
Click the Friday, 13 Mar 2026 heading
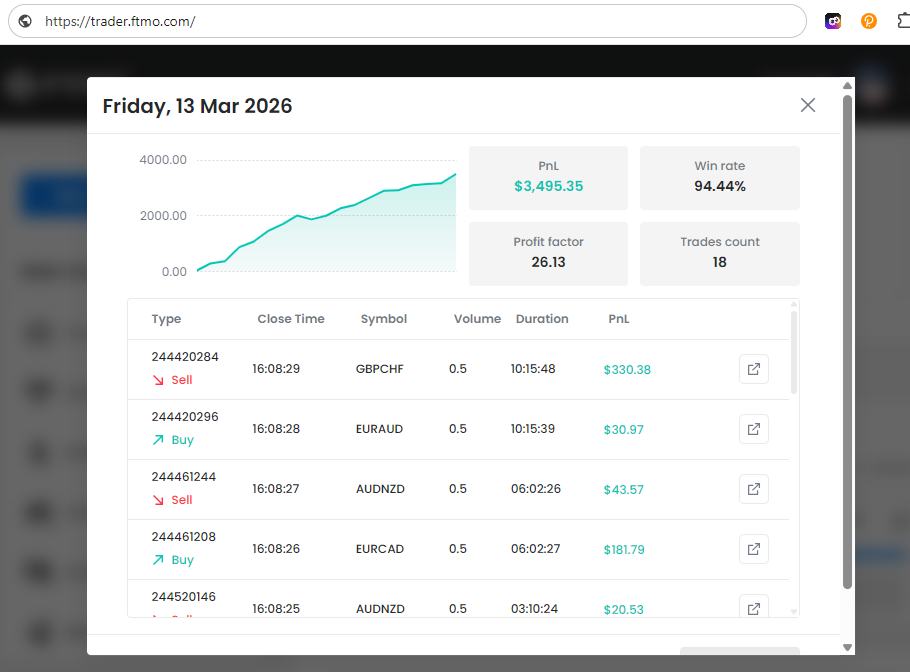pos(197,106)
